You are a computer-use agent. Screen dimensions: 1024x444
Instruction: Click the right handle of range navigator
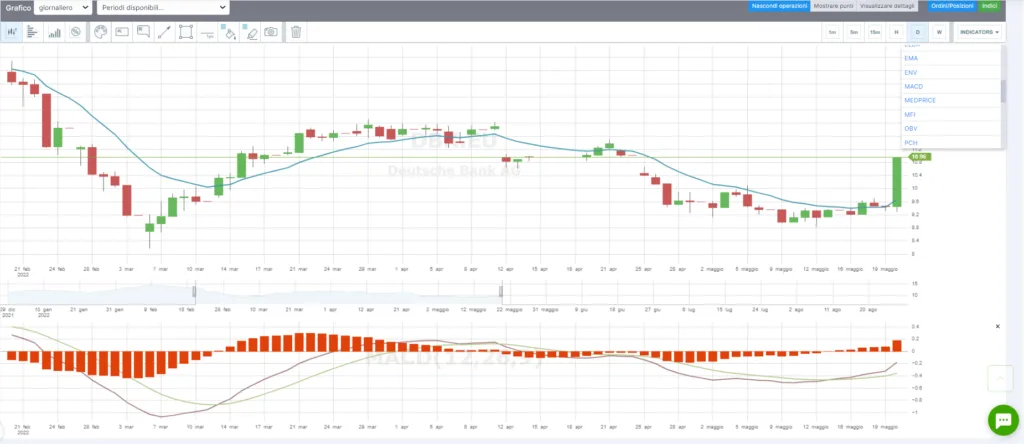tap(501, 291)
